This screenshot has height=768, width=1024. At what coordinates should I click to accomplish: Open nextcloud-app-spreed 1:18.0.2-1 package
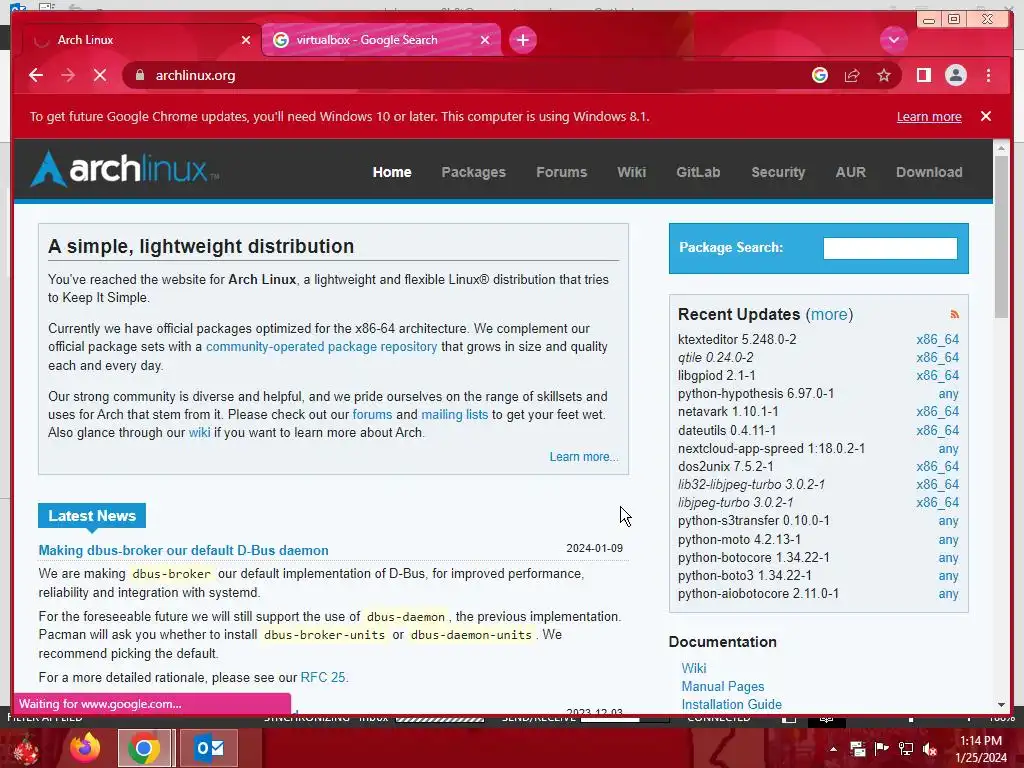(771, 449)
